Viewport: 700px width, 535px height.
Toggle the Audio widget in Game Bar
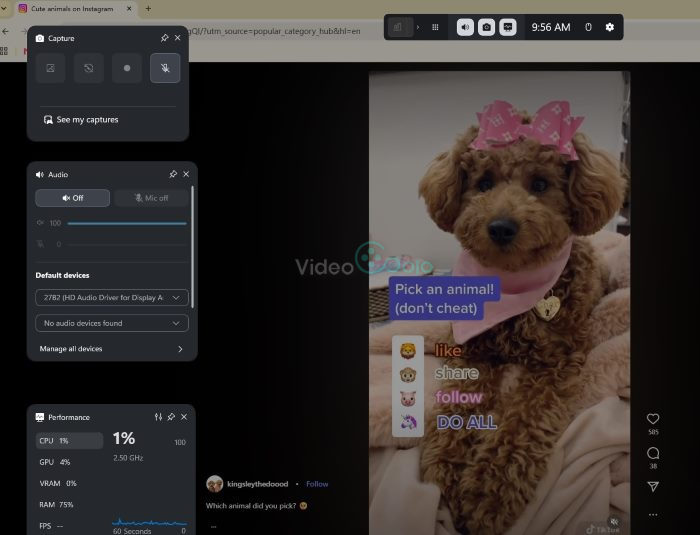pyautogui.click(x=465, y=27)
